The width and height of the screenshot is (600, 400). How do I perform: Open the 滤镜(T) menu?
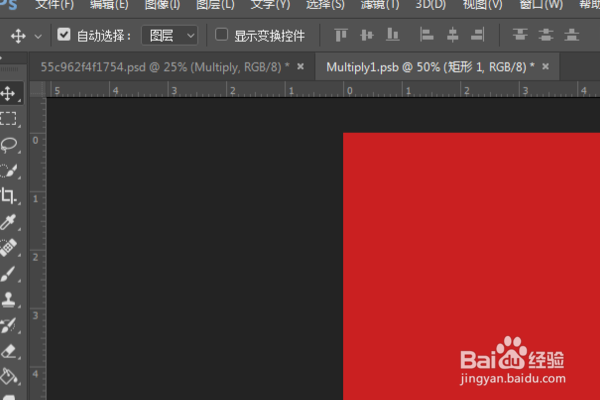[380, 5]
